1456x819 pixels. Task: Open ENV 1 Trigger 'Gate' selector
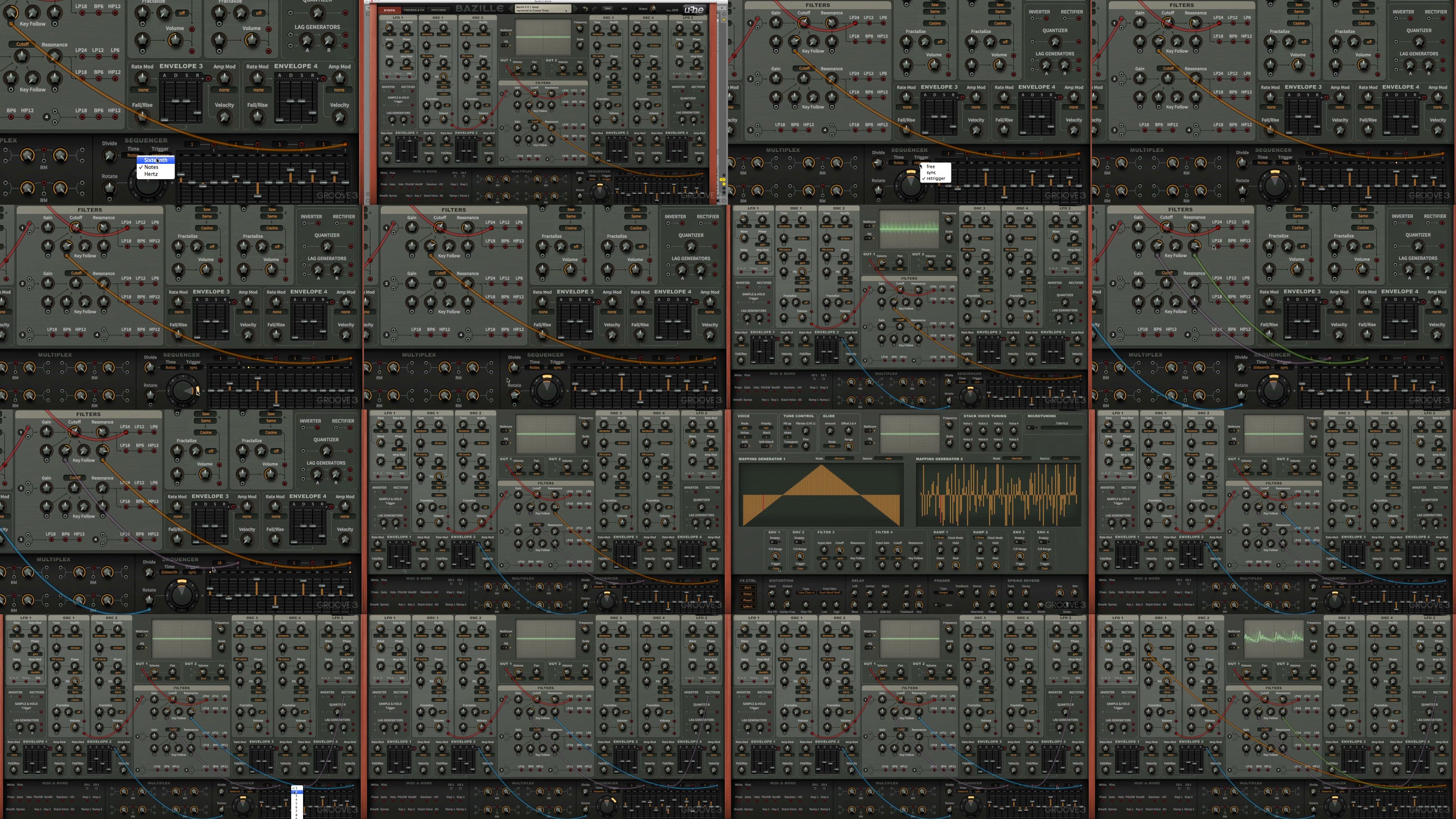tap(776, 569)
